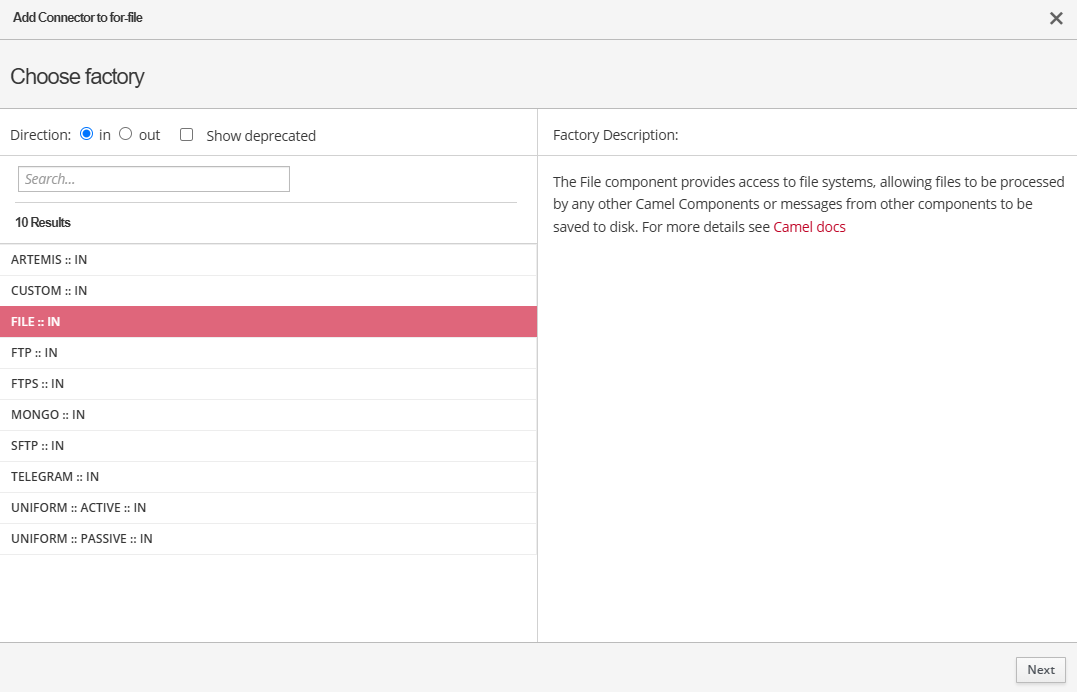Select ARTEMIS :: IN factory
The width and height of the screenshot is (1077, 692).
[49, 260]
